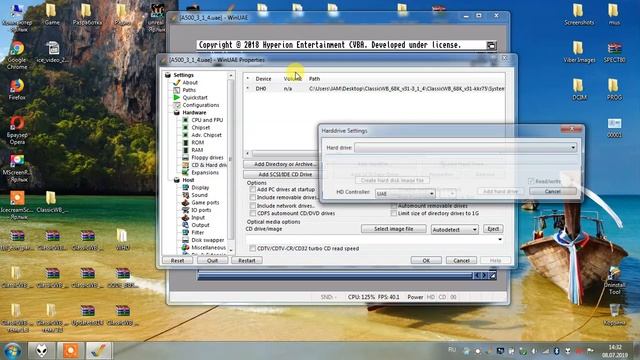640x360 pixels.
Task: Open About page icon in settings tree
Action: click(177, 82)
